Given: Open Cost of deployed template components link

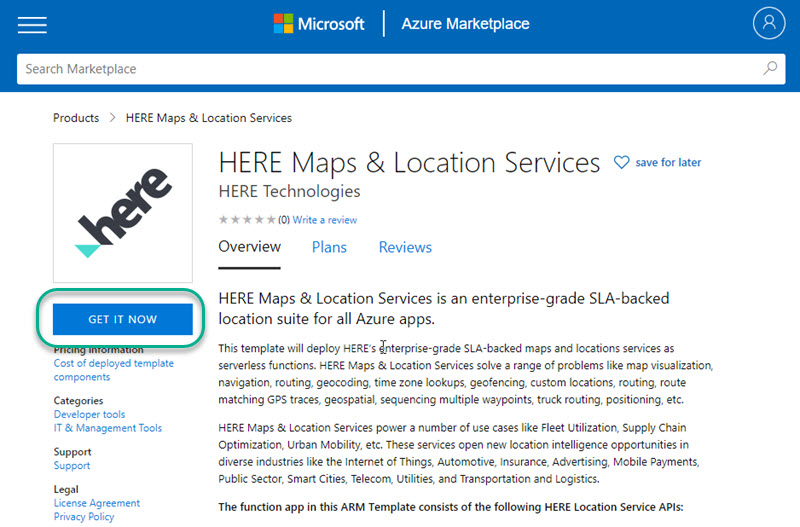Looking at the screenshot, I should [x=114, y=370].
